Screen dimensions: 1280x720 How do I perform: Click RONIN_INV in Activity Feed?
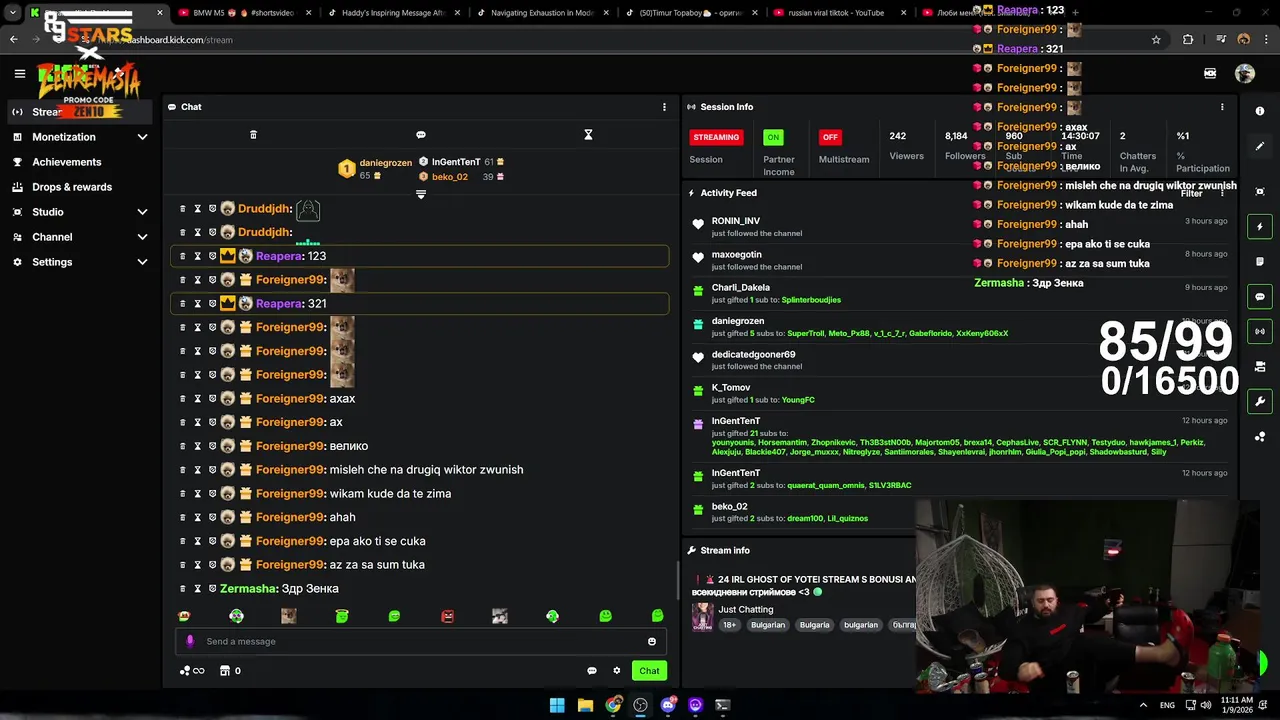point(735,221)
